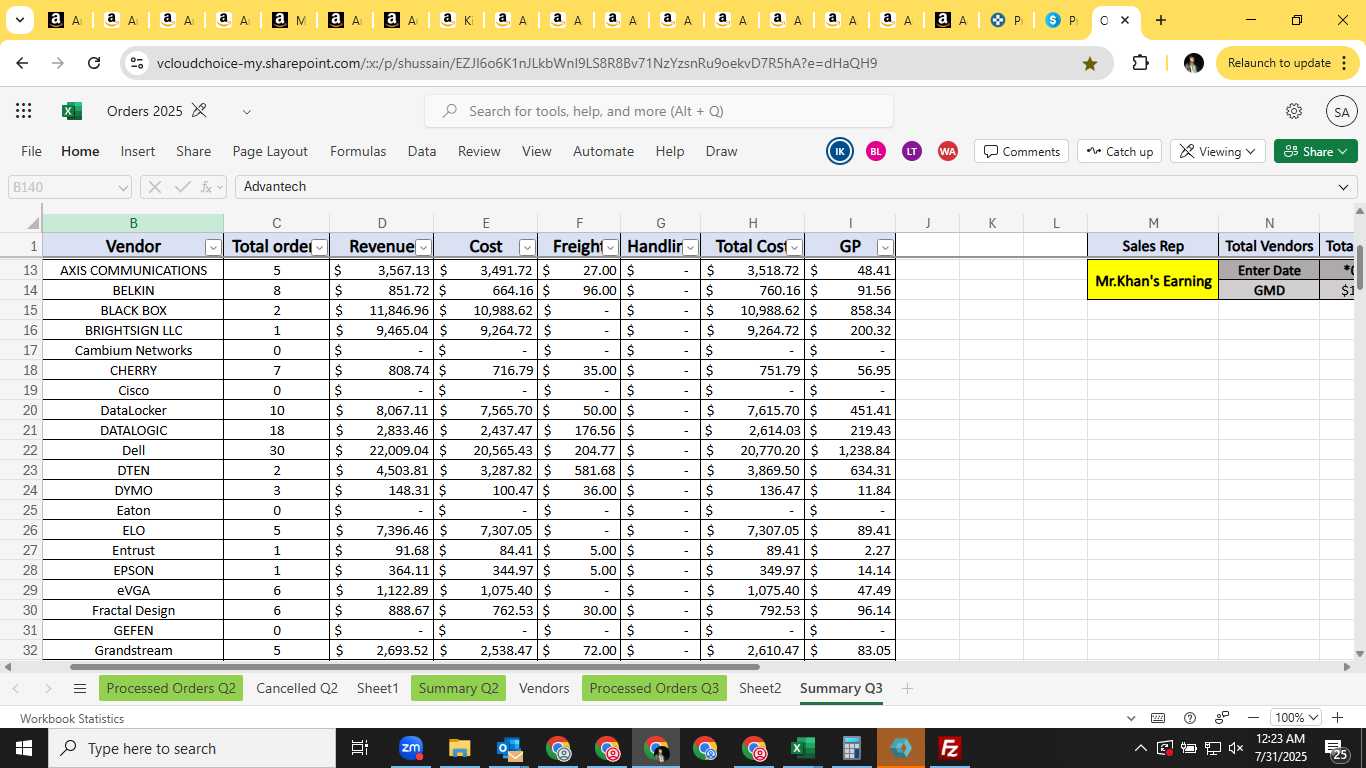The width and height of the screenshot is (1366, 768).
Task: Open the feedback icon in the status bar
Action: (x=1221, y=718)
